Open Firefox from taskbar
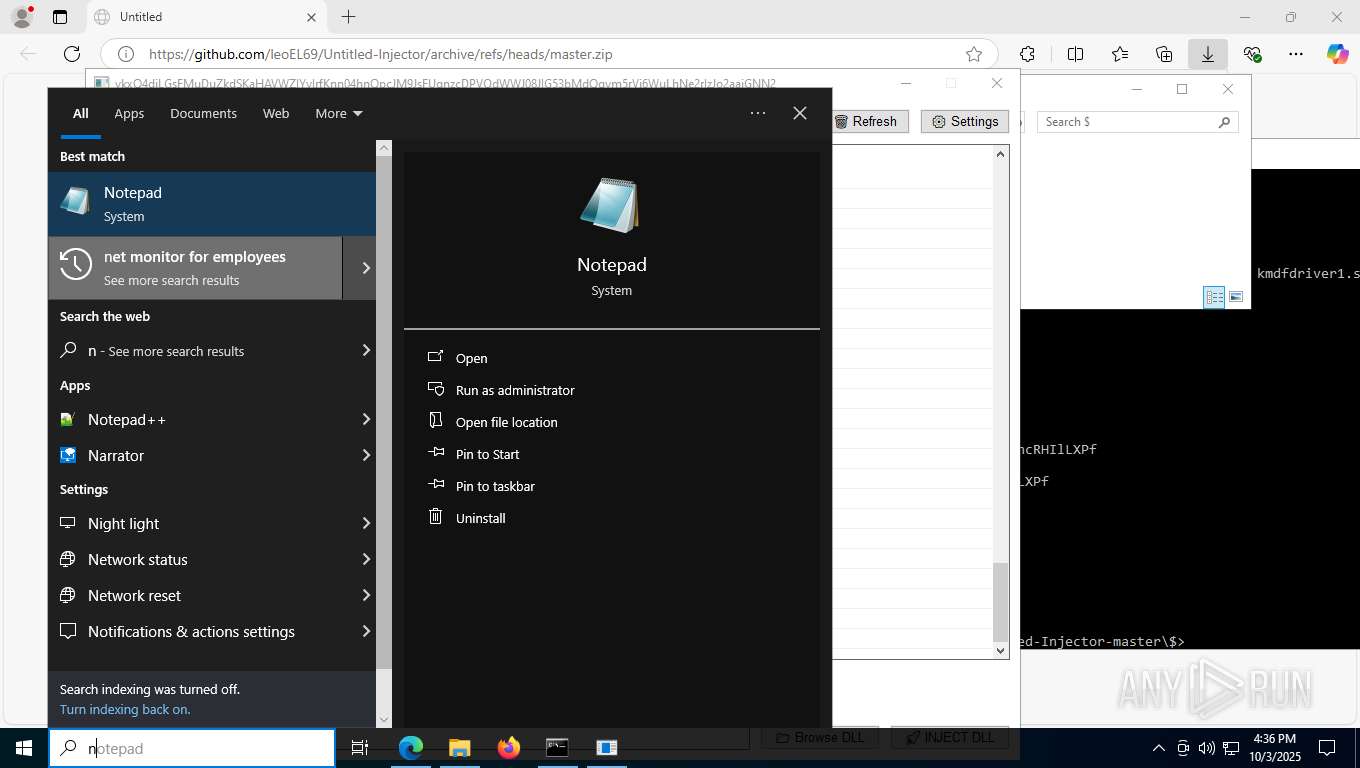 click(x=508, y=748)
